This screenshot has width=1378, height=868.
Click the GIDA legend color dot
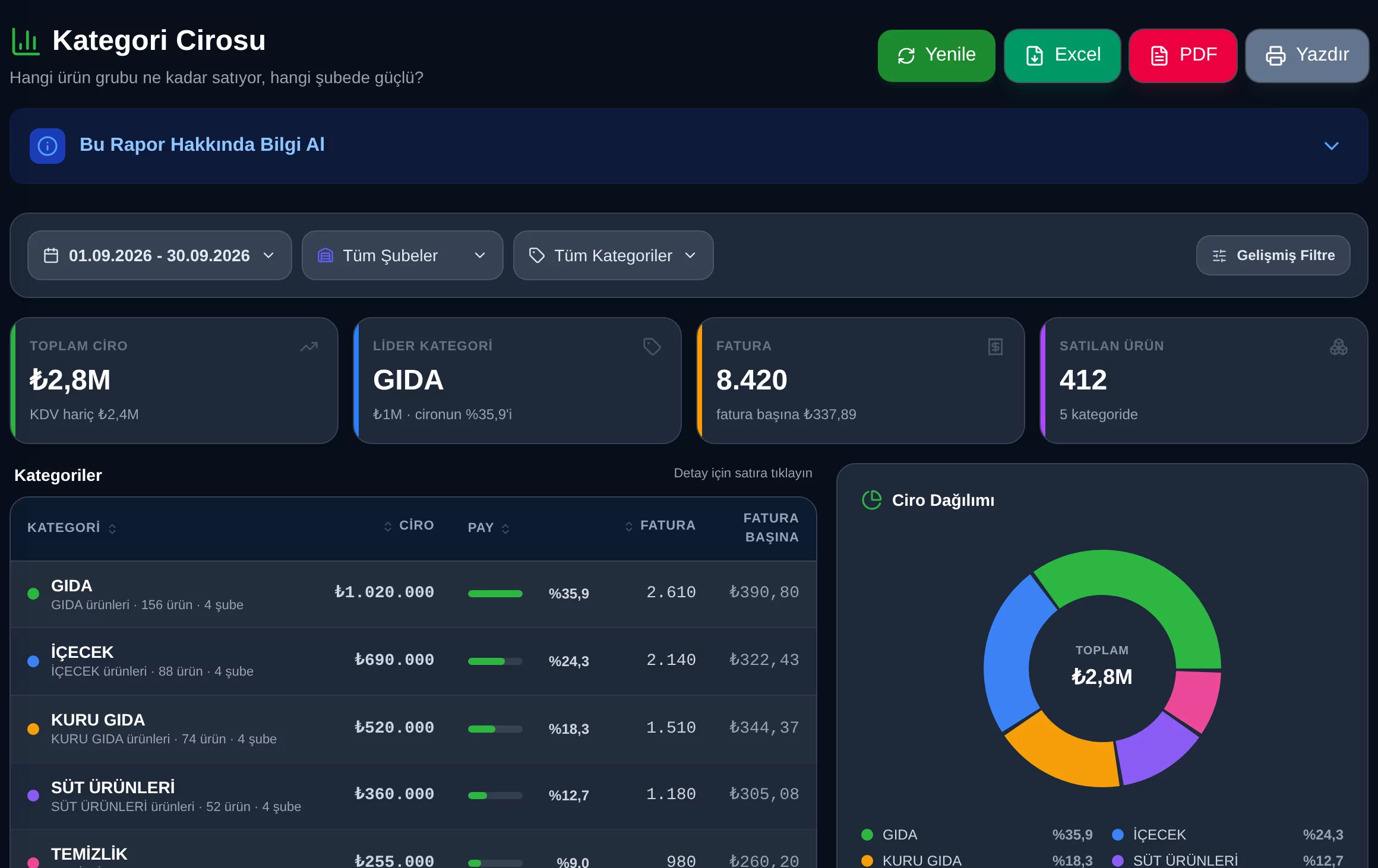tap(867, 835)
